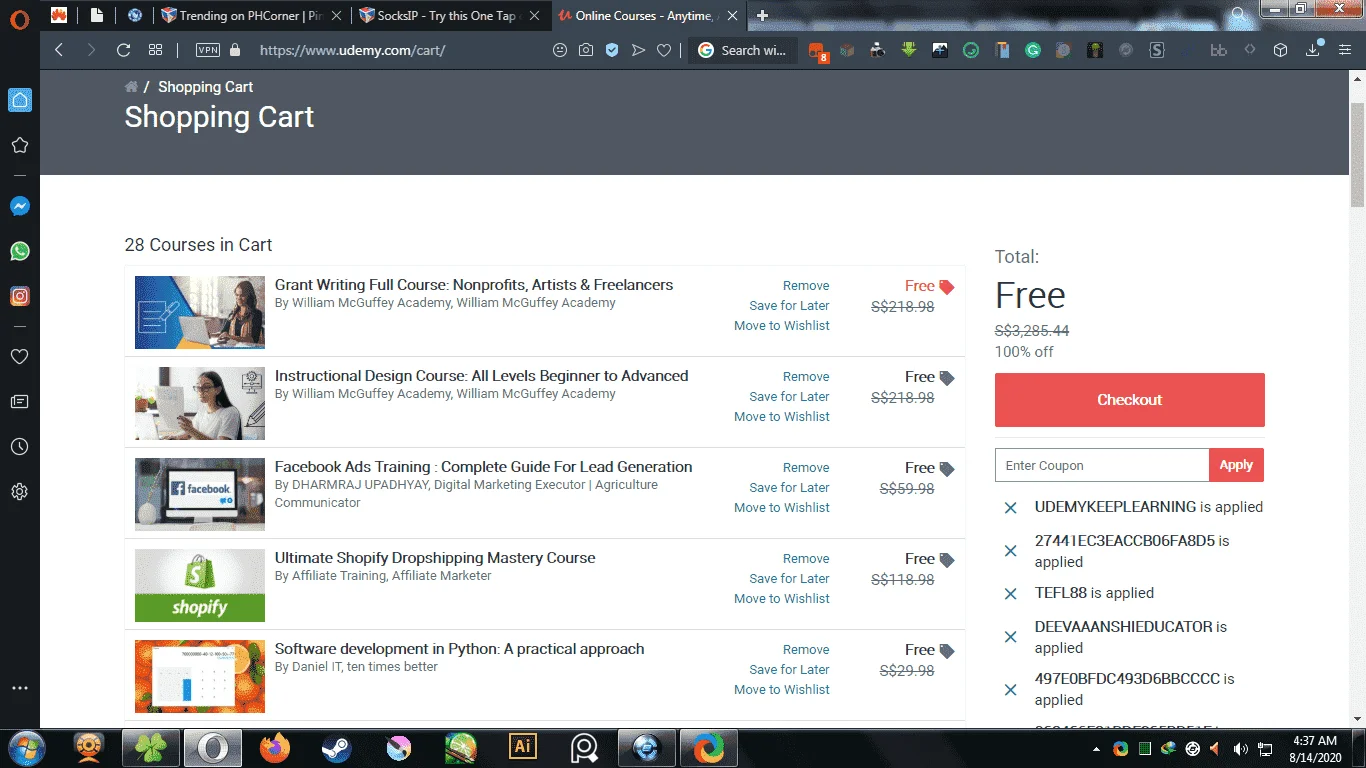Reload the page with the refresh icon
This screenshot has height=768, width=1366.
pyautogui.click(x=124, y=50)
